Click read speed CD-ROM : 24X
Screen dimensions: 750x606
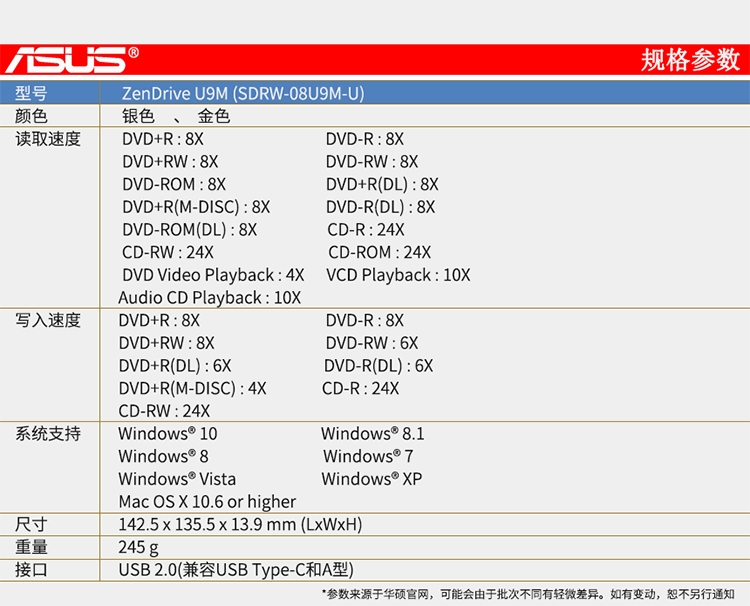[x=379, y=252]
